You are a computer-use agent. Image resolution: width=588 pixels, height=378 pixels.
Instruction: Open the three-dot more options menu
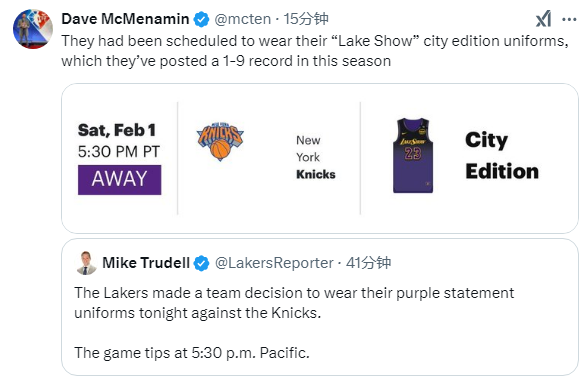click(x=569, y=20)
